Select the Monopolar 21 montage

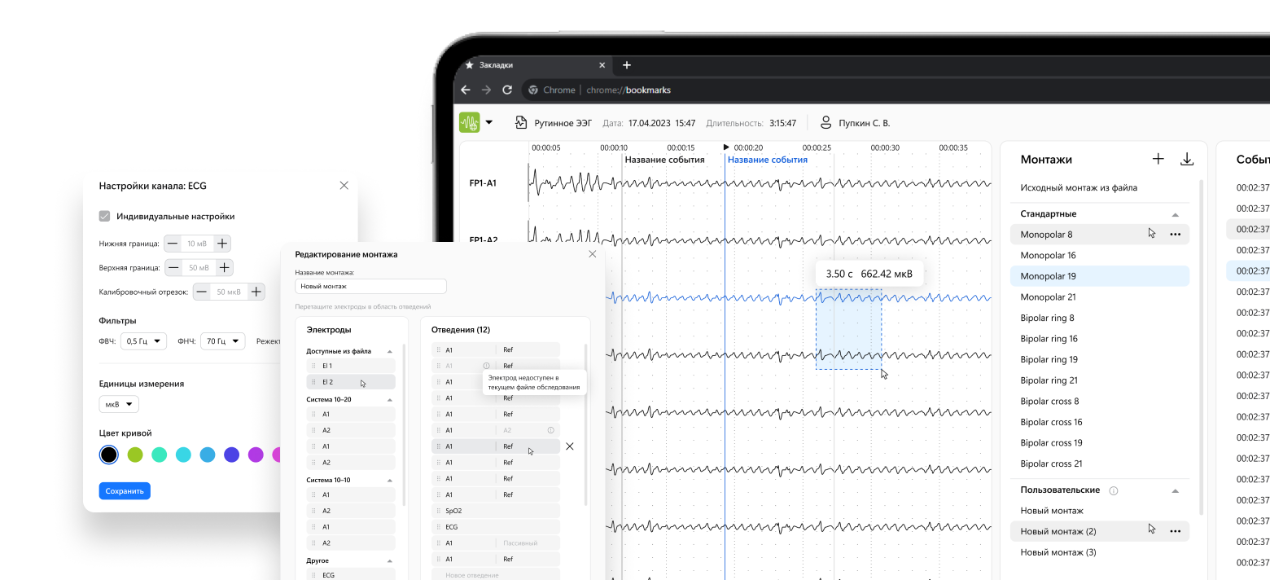(x=1100, y=297)
